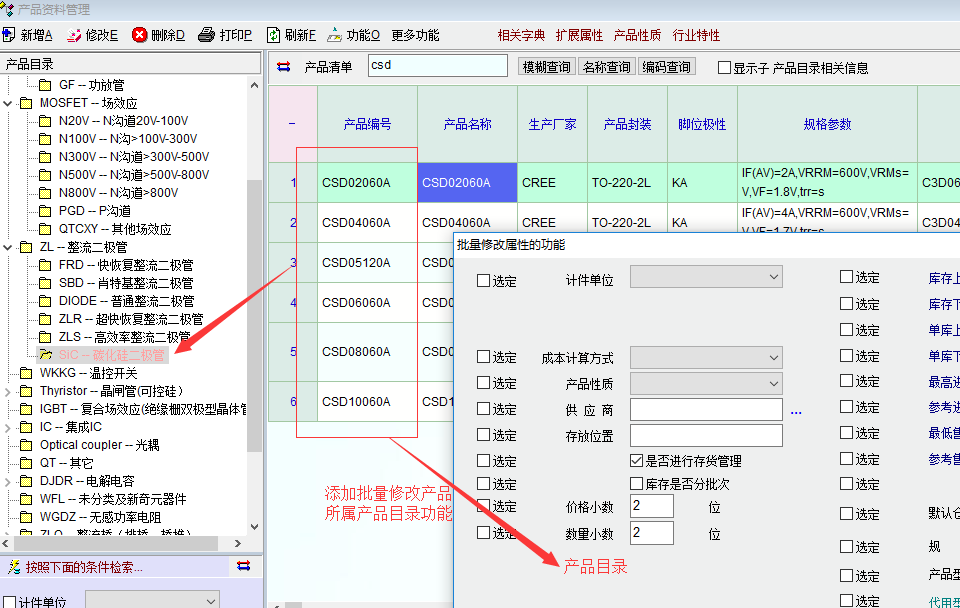Open the 更多功能 menu
Viewport: 960px width, 608px height.
[x=415, y=35]
